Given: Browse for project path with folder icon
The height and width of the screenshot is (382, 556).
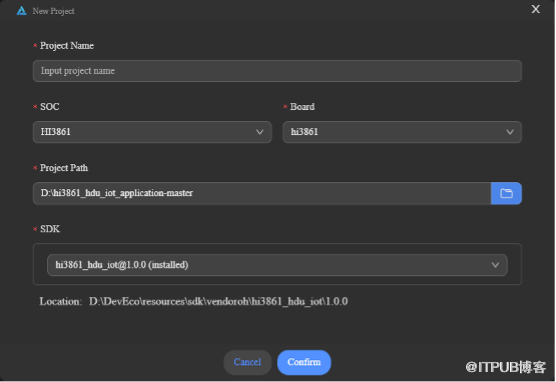Looking at the screenshot, I should 506,193.
